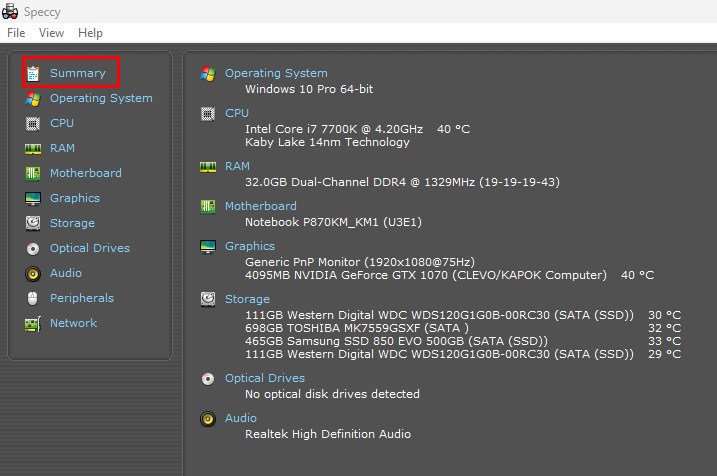The height and width of the screenshot is (476, 717).
Task: Click the Motherboard icon in sidebar
Action: pos(33,173)
